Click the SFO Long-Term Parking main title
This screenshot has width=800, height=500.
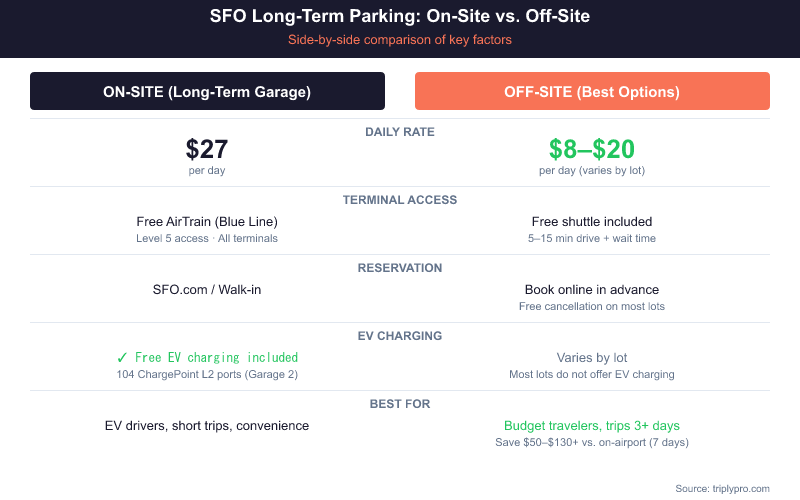[400, 17]
